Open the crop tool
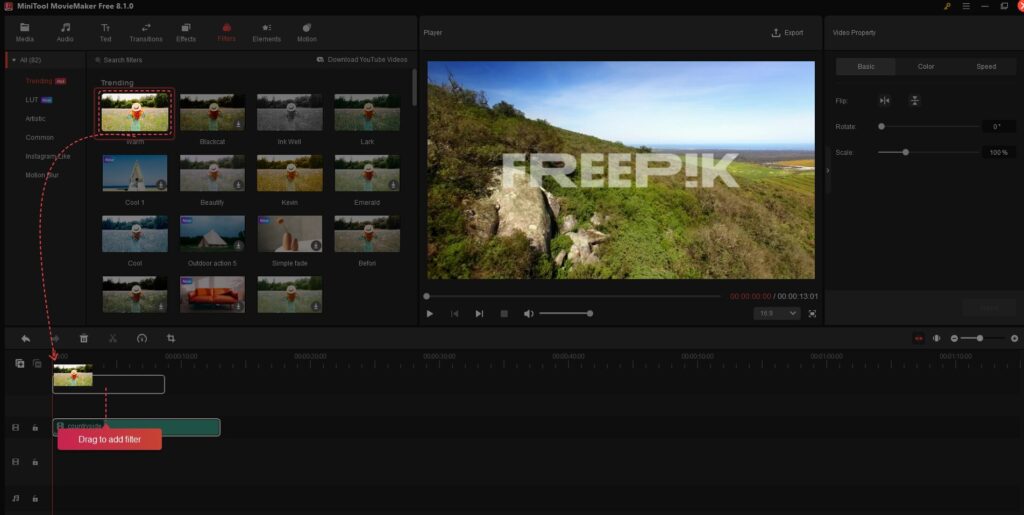 point(171,339)
